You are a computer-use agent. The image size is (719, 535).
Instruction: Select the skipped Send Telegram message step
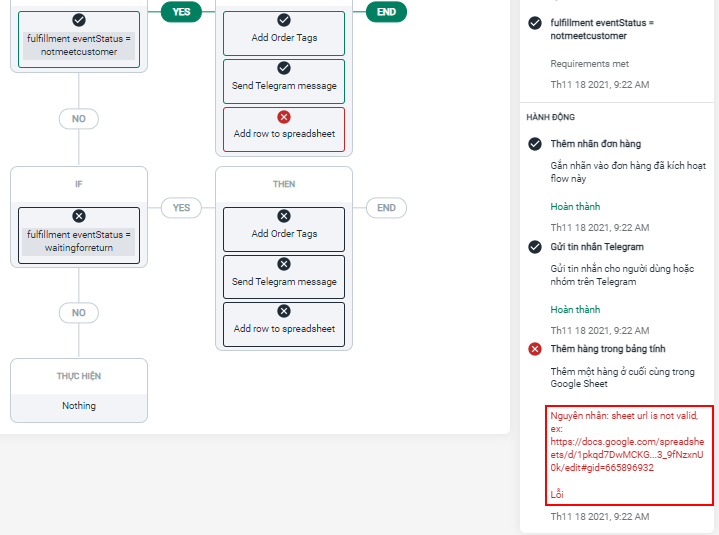284,282
